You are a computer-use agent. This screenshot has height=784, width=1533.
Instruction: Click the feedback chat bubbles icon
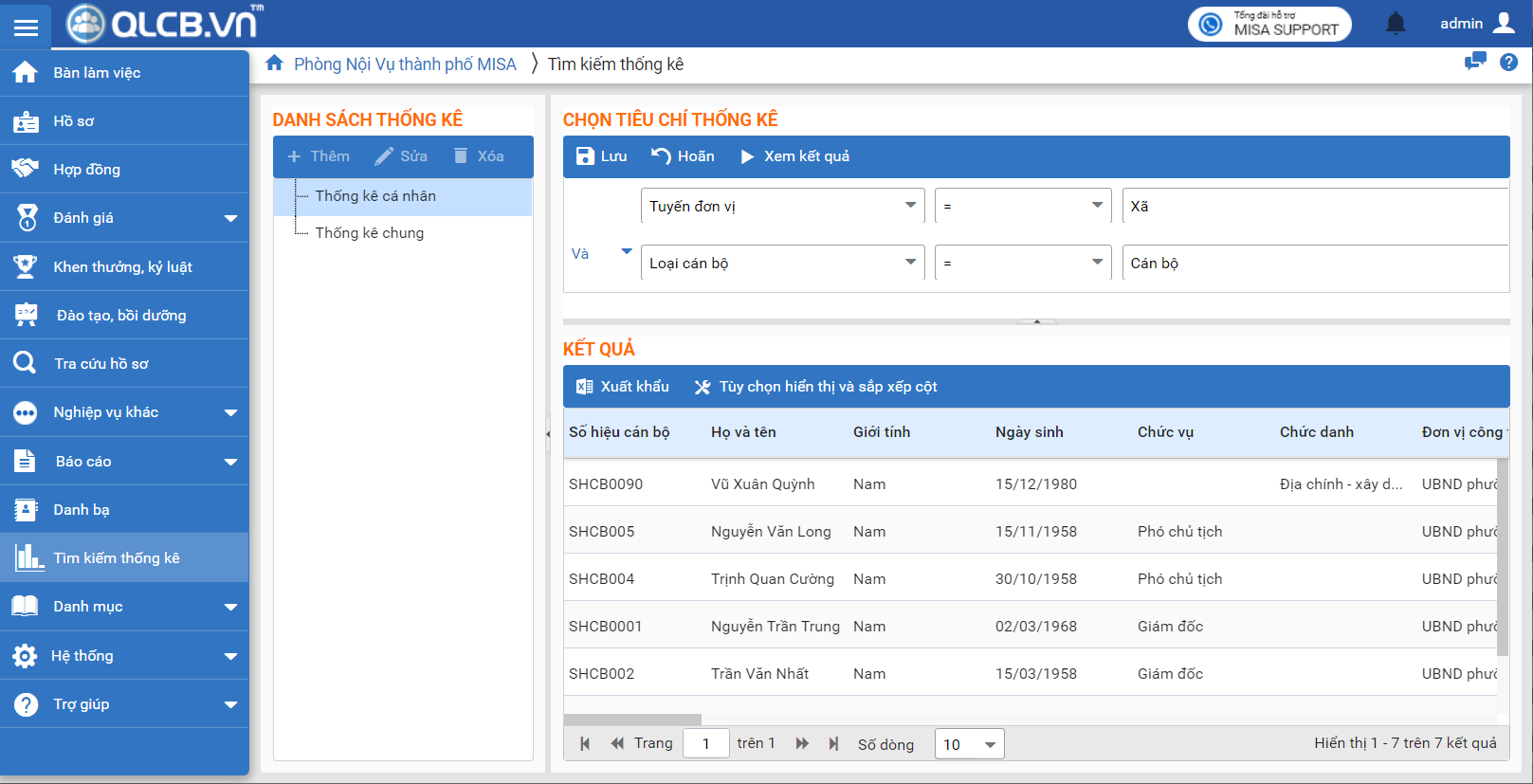(x=1474, y=63)
